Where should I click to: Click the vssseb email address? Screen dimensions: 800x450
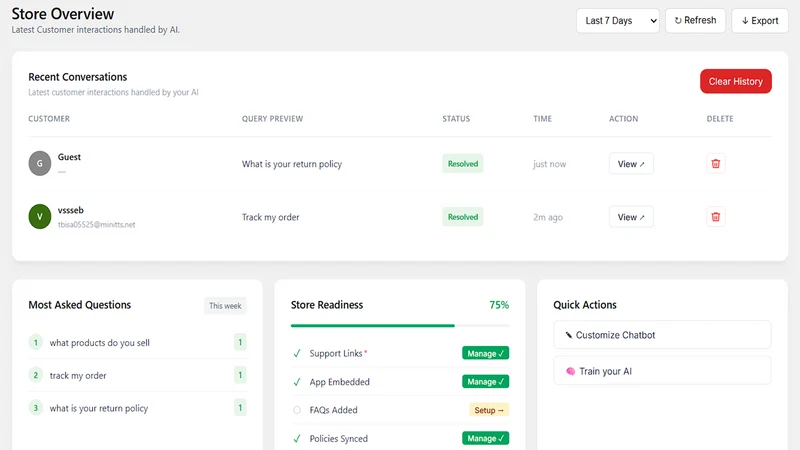(x=96, y=224)
